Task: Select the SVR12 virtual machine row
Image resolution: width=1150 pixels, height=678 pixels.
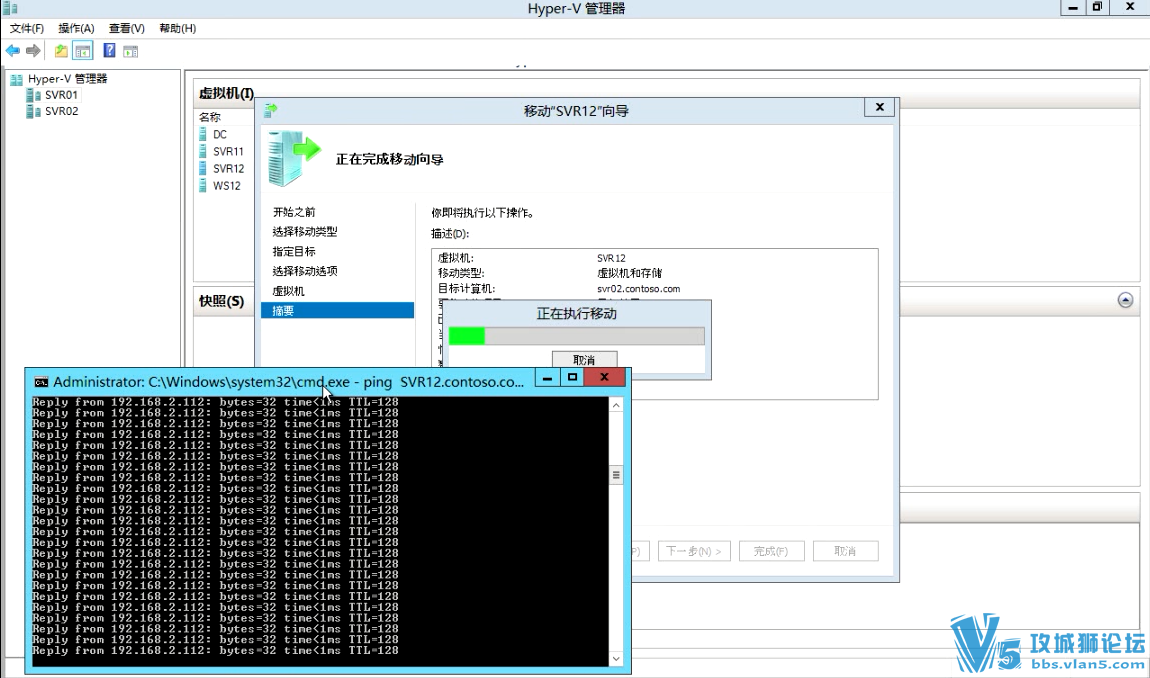Action: (228, 168)
